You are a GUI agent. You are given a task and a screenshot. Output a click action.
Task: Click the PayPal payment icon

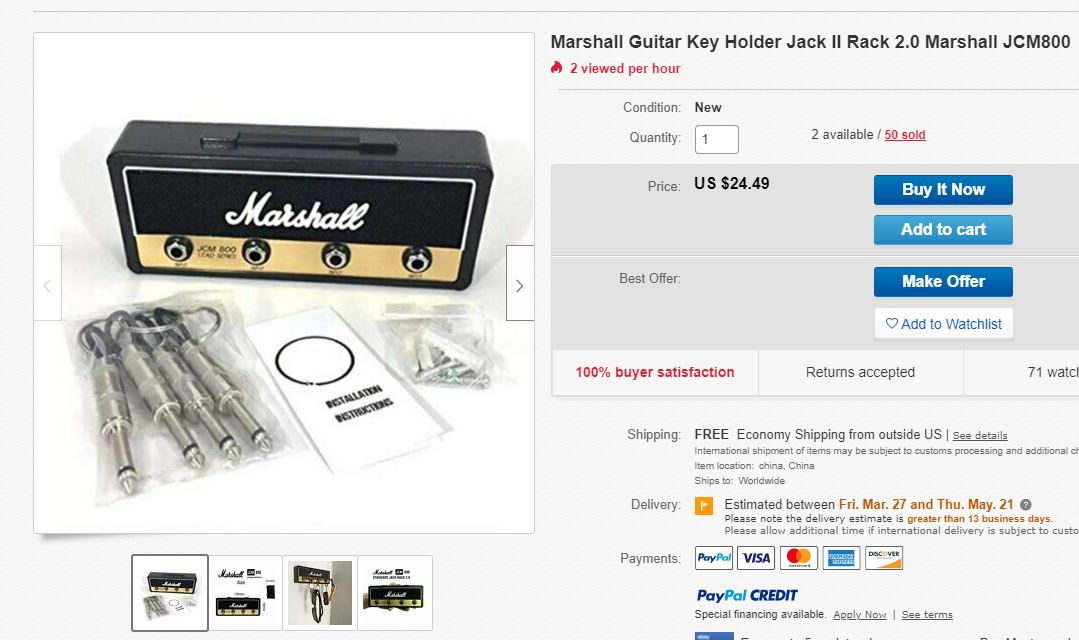(714, 558)
